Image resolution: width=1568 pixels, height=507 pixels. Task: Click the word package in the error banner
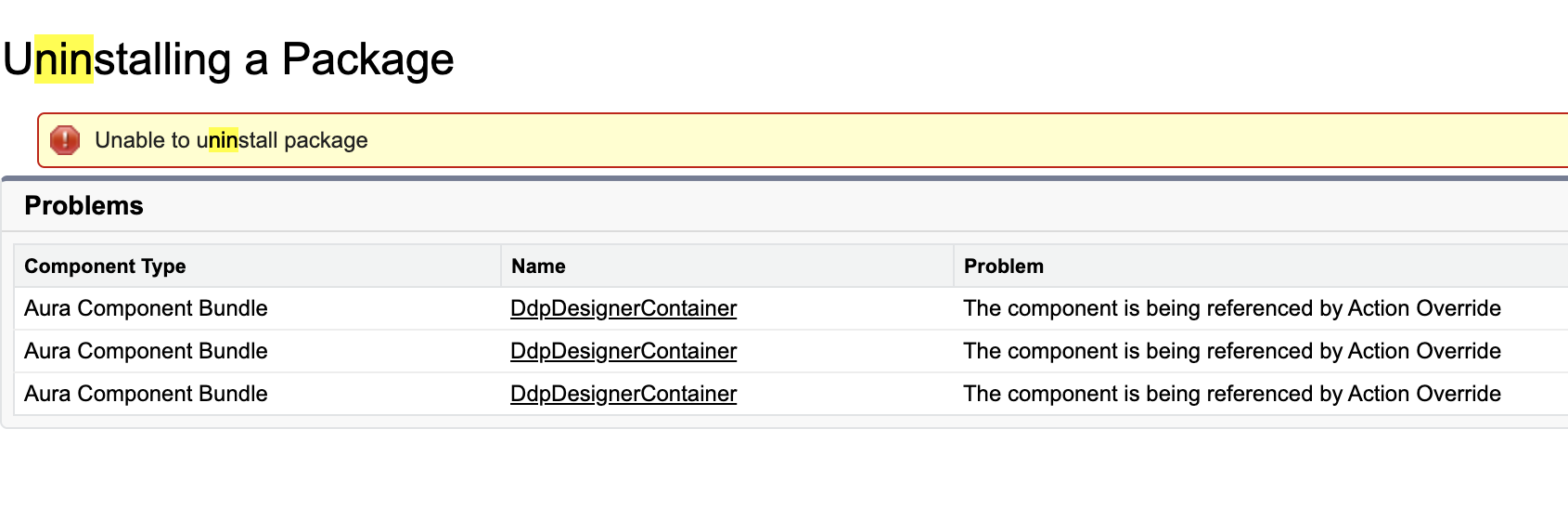click(326, 140)
